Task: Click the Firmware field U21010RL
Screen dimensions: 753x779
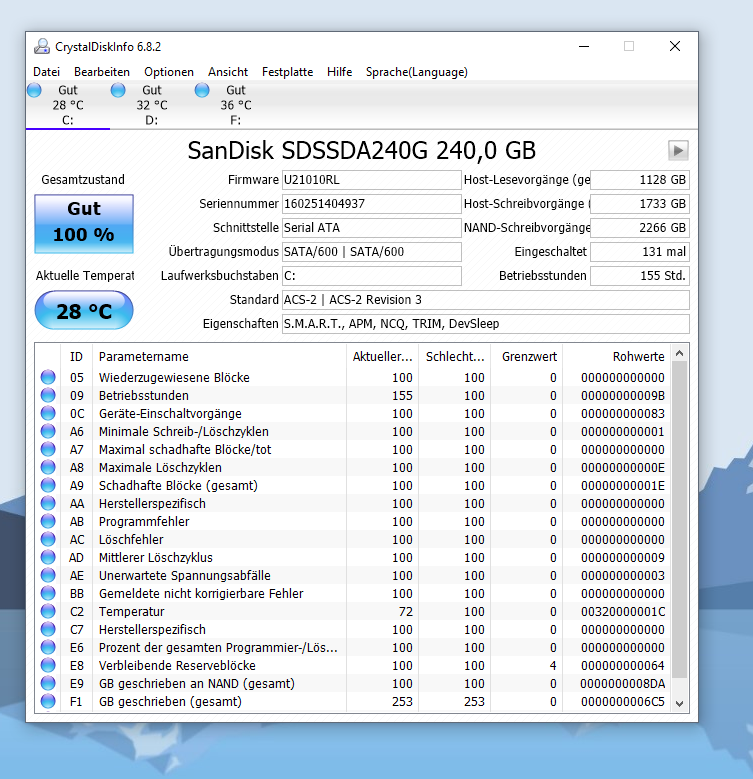Action: coord(372,180)
